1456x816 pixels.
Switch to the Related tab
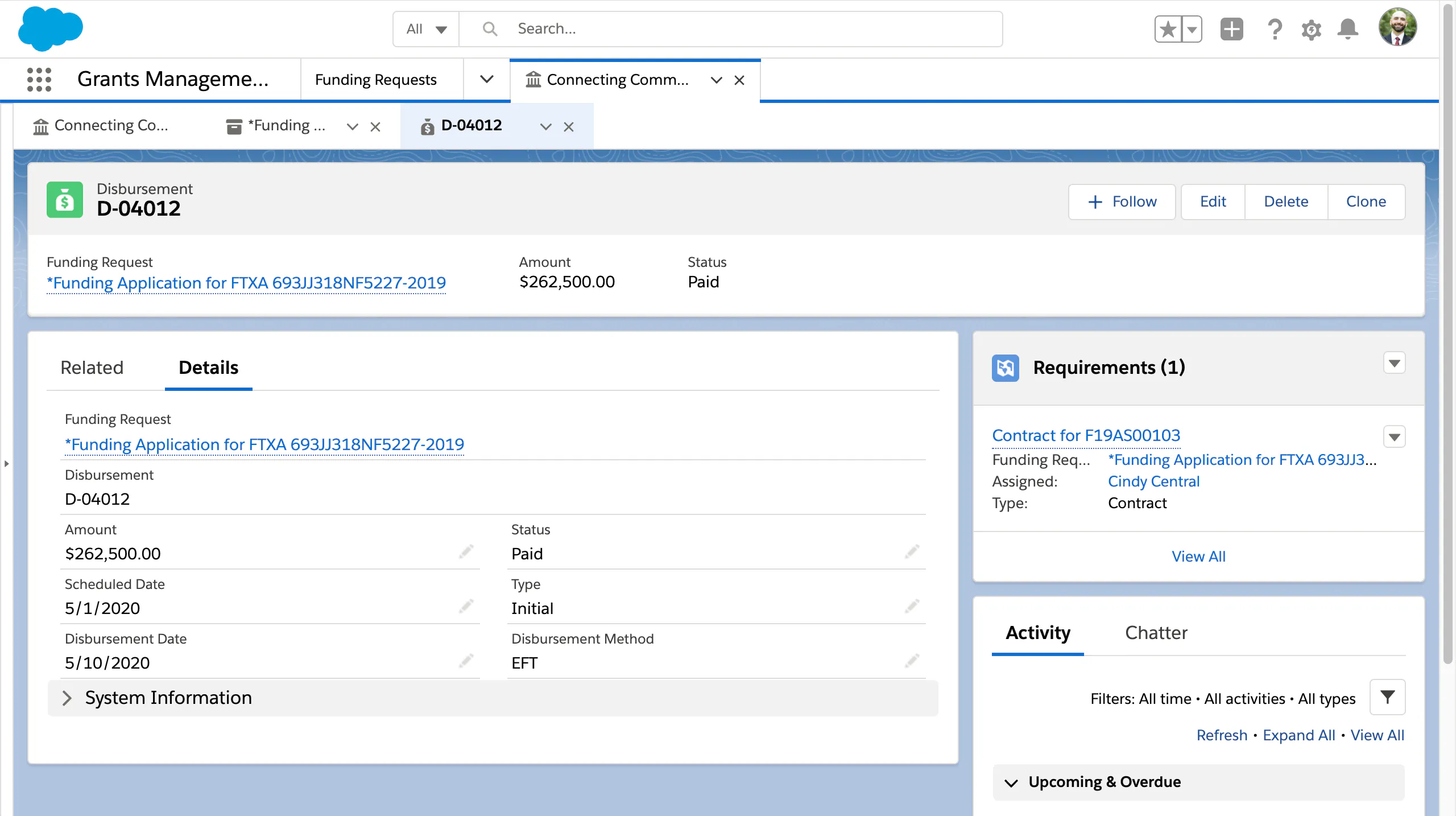tap(92, 368)
